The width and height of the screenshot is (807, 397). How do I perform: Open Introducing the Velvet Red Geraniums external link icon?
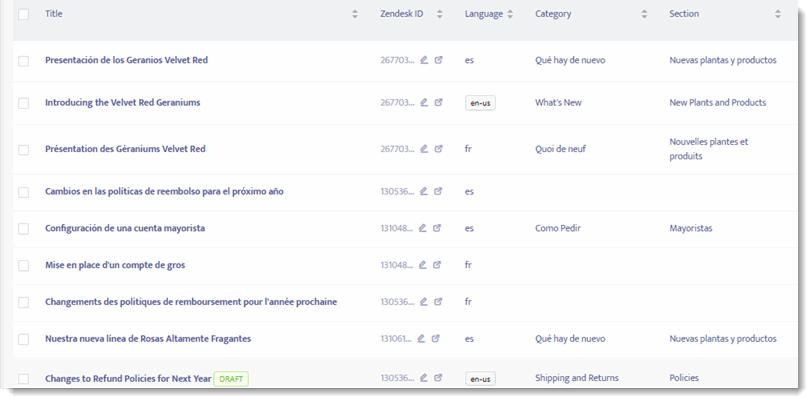pos(438,102)
